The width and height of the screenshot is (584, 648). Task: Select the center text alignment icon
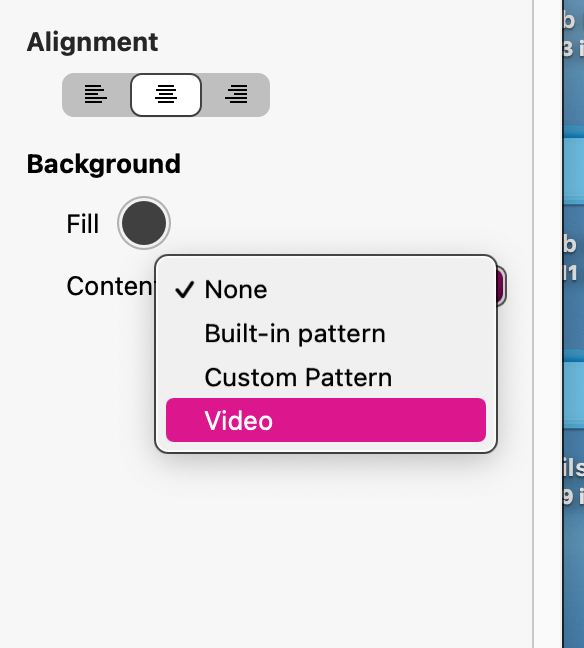pos(166,95)
